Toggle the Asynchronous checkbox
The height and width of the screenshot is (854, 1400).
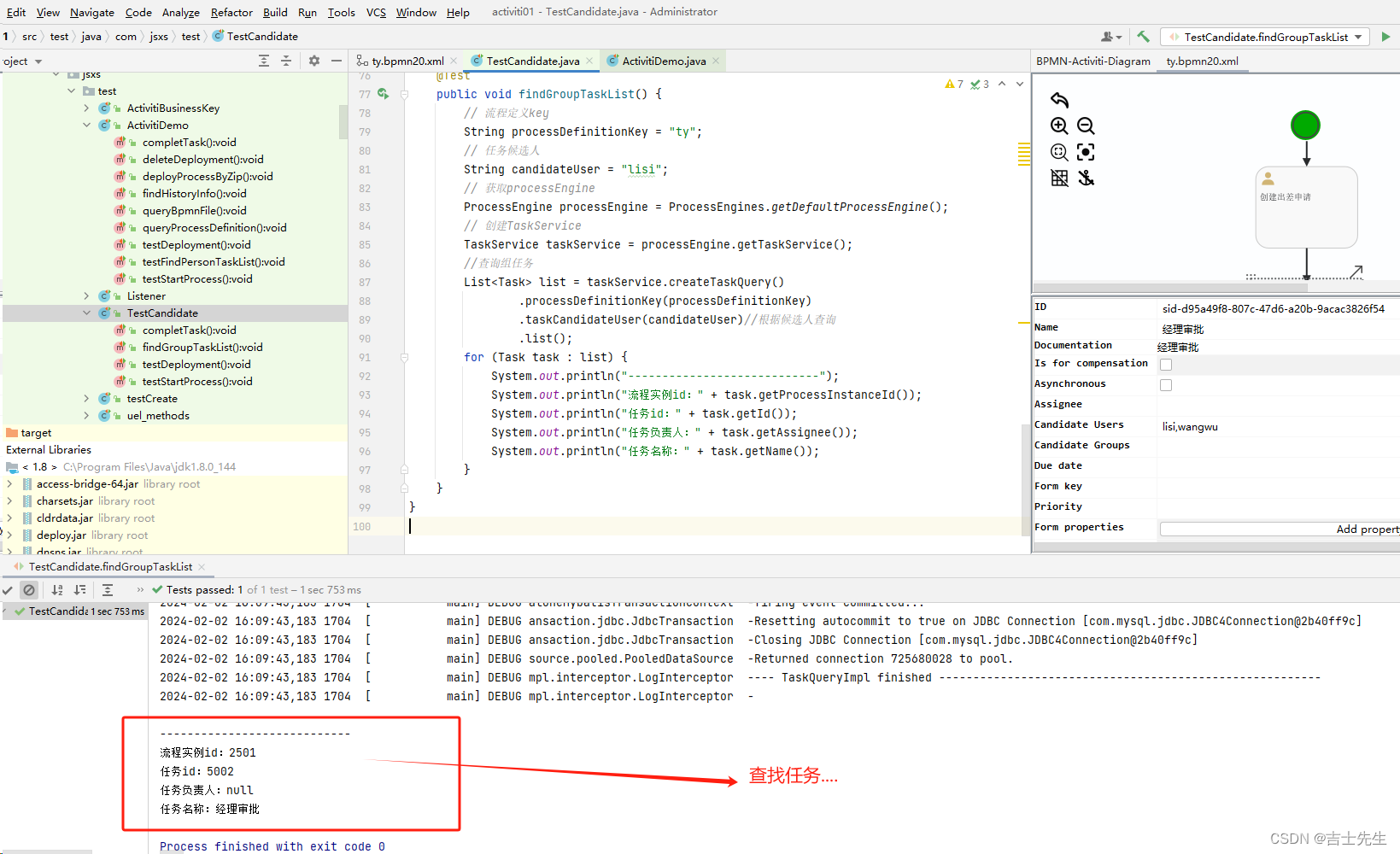coord(1166,385)
